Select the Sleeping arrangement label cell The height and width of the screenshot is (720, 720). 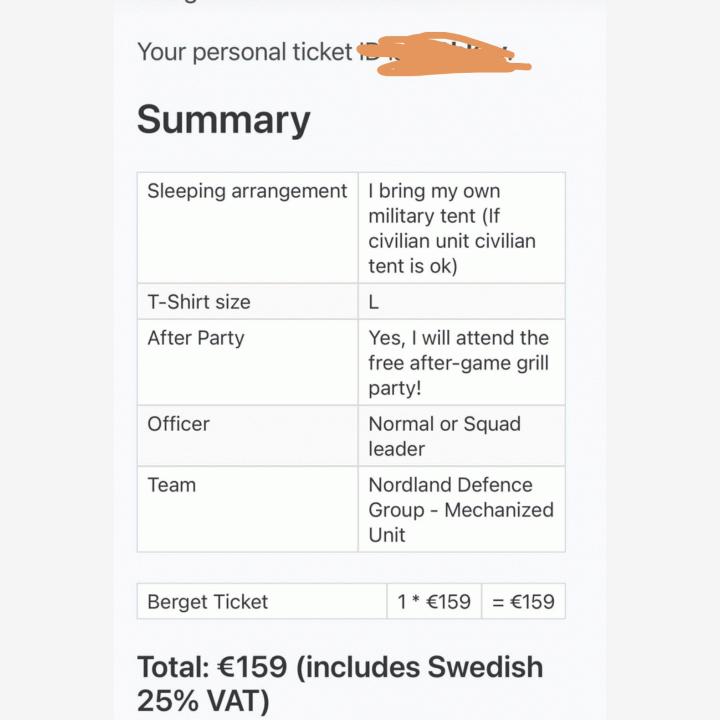point(247,191)
